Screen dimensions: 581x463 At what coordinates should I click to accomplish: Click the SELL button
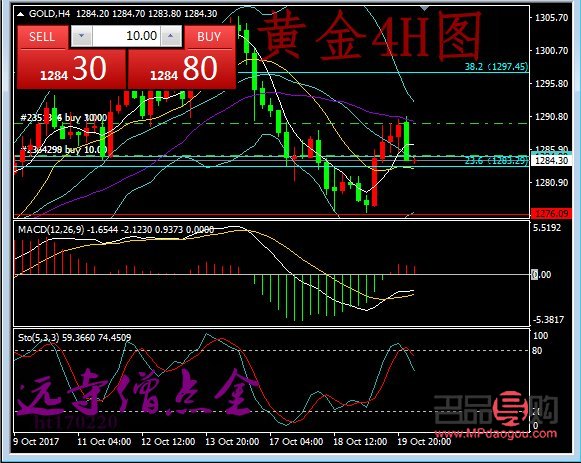coord(42,37)
